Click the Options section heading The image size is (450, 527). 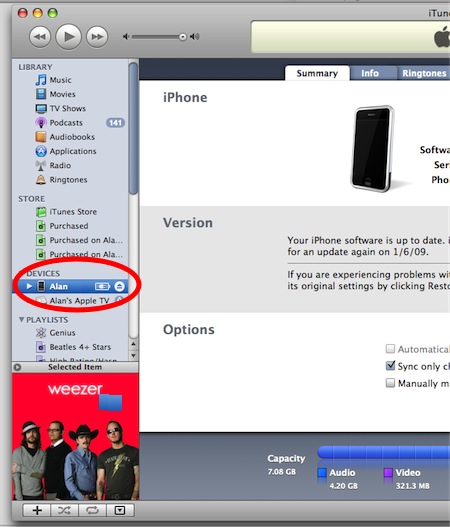tap(189, 330)
